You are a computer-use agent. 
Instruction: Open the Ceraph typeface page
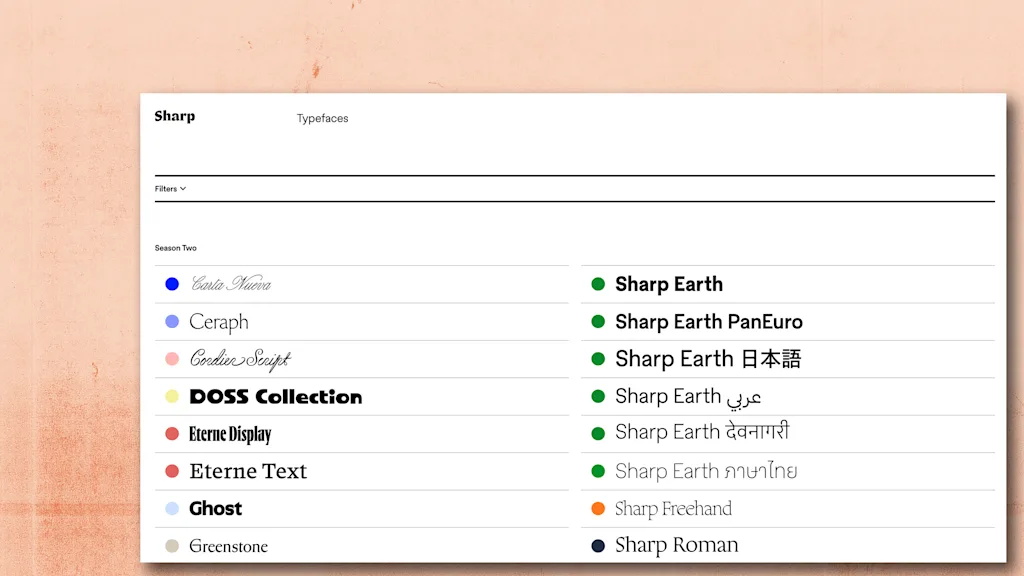(x=219, y=322)
